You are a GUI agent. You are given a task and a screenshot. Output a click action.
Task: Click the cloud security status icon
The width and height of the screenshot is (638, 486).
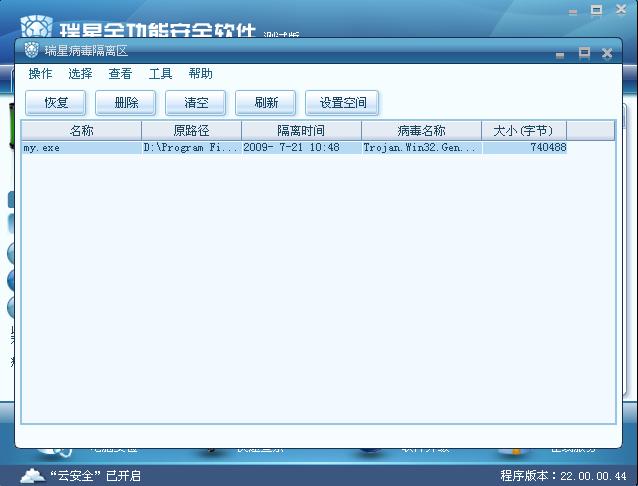tap(33, 475)
